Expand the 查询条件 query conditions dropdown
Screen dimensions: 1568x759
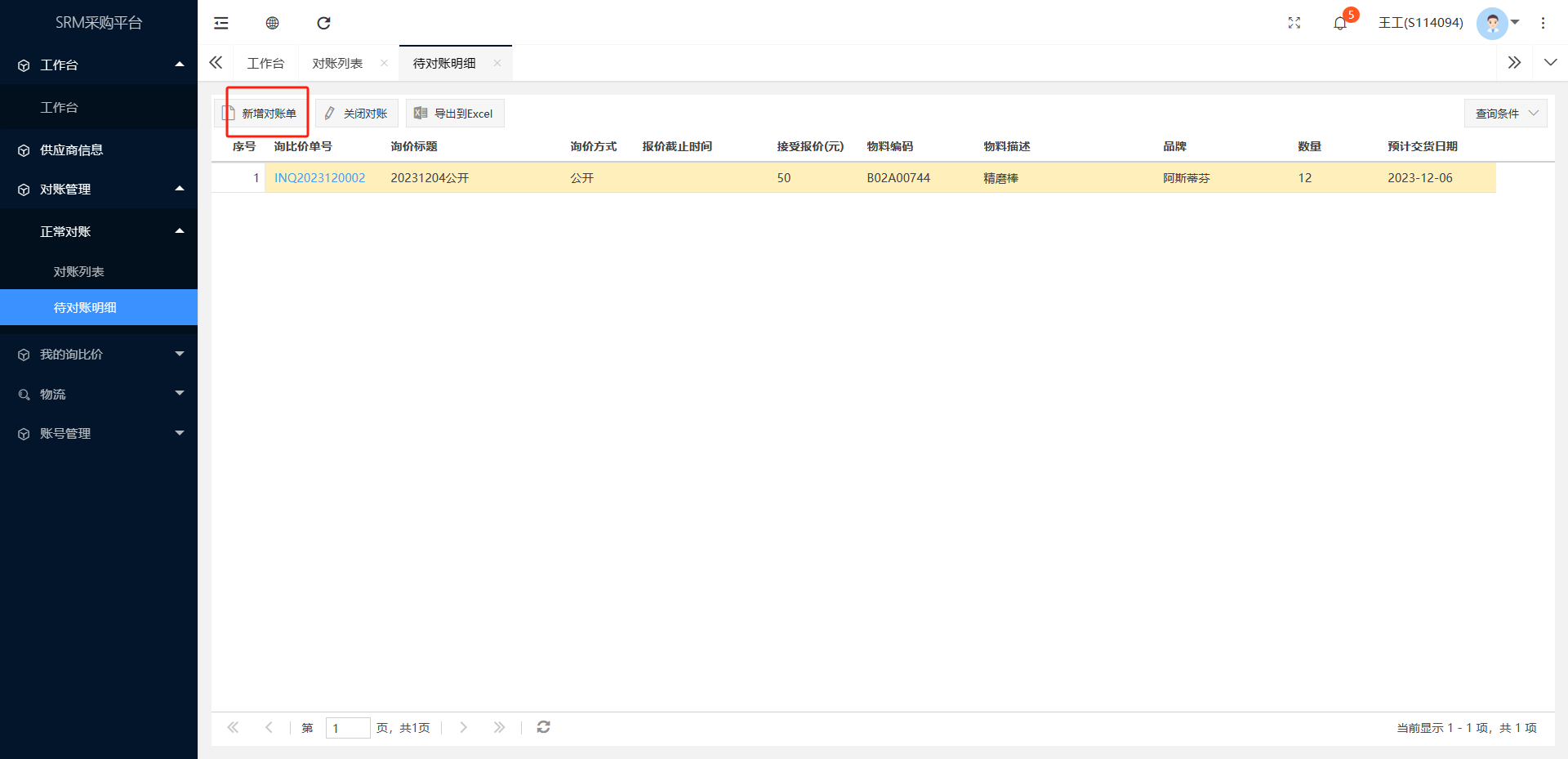1505,114
